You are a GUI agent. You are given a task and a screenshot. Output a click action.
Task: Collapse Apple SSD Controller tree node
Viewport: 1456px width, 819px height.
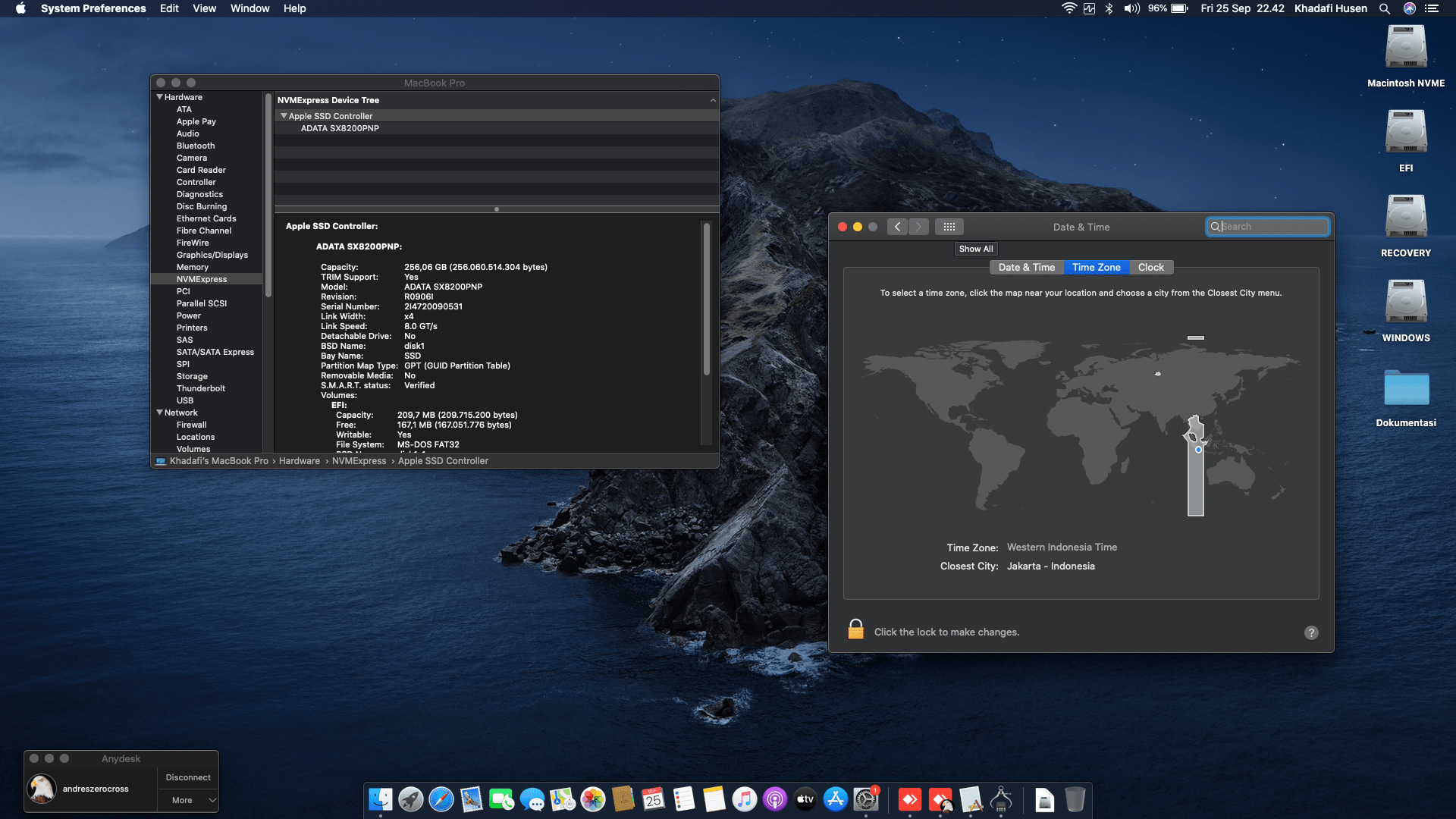[284, 116]
